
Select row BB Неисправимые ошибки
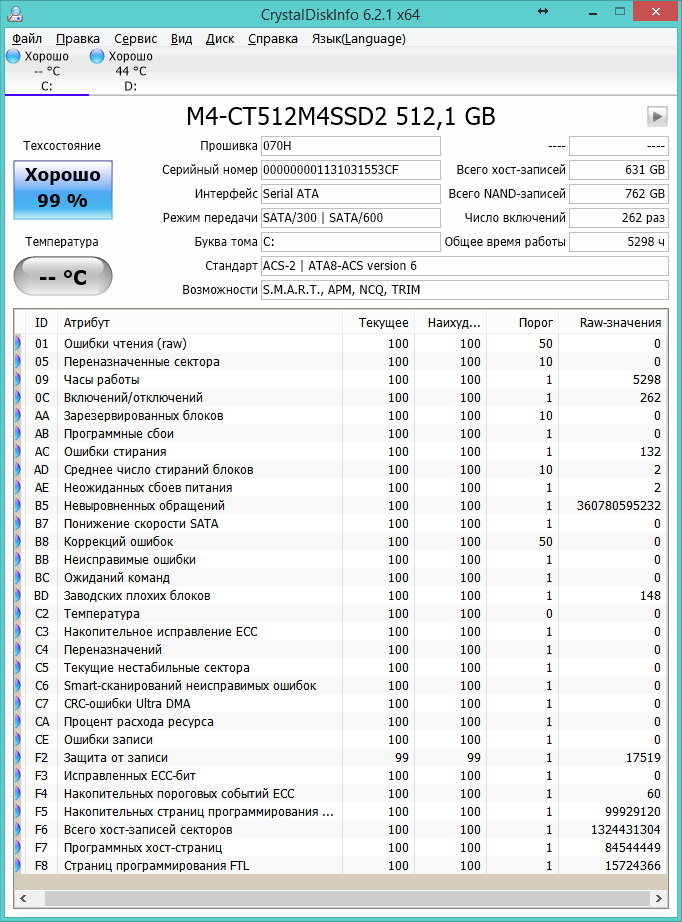click(341, 560)
